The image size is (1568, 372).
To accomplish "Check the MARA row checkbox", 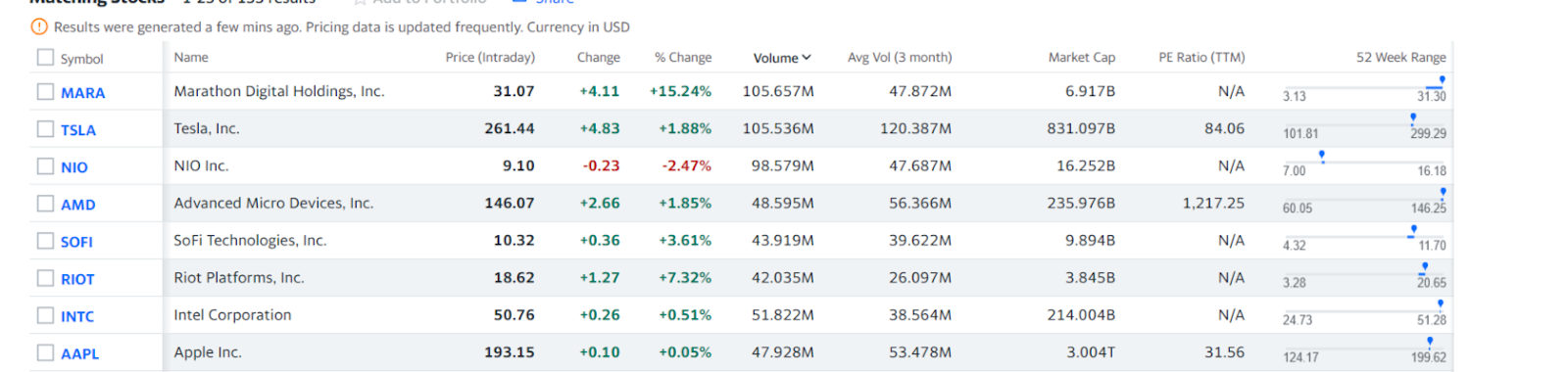I will pos(45,91).
